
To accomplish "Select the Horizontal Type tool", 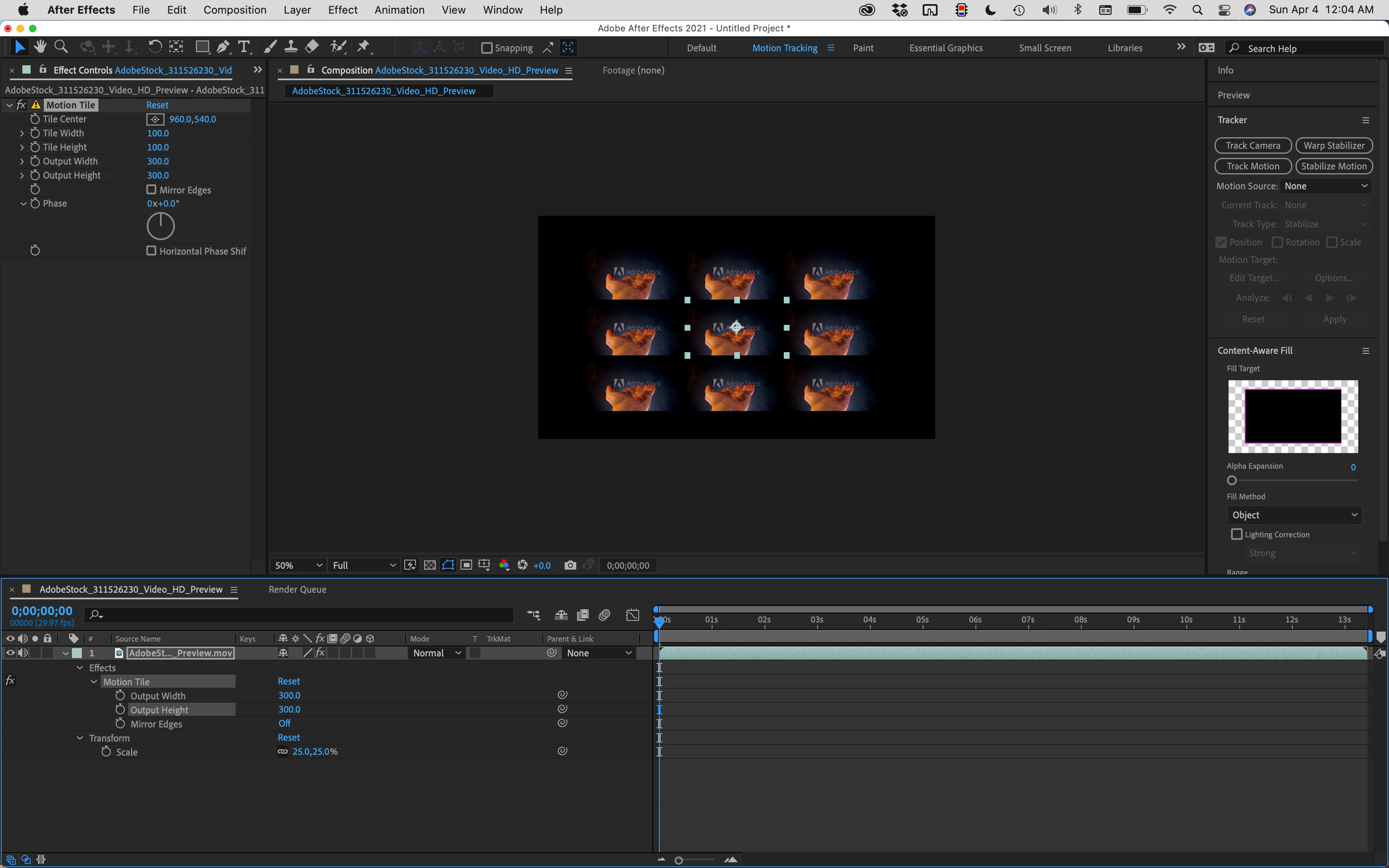I will 244,47.
